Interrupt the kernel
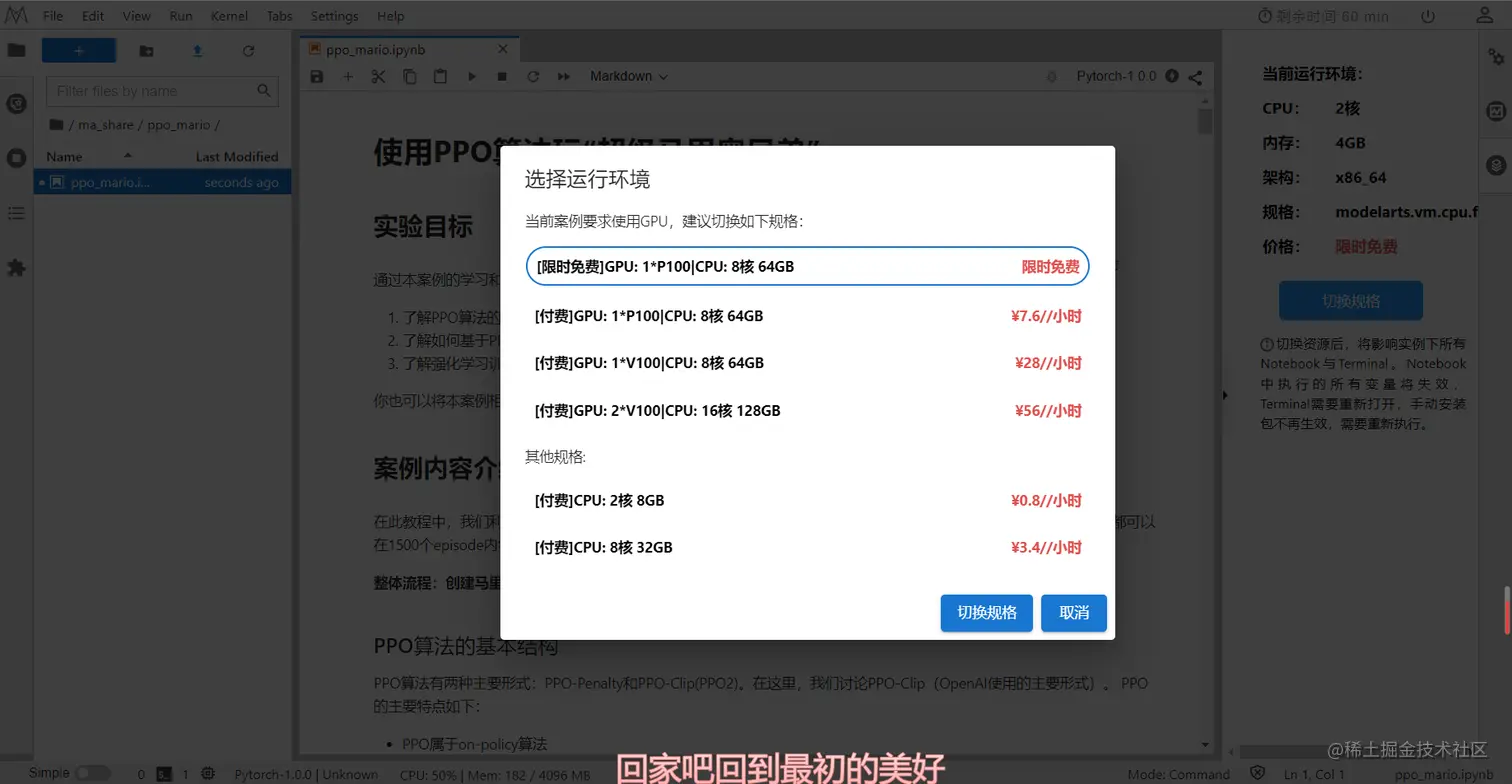 point(502,76)
